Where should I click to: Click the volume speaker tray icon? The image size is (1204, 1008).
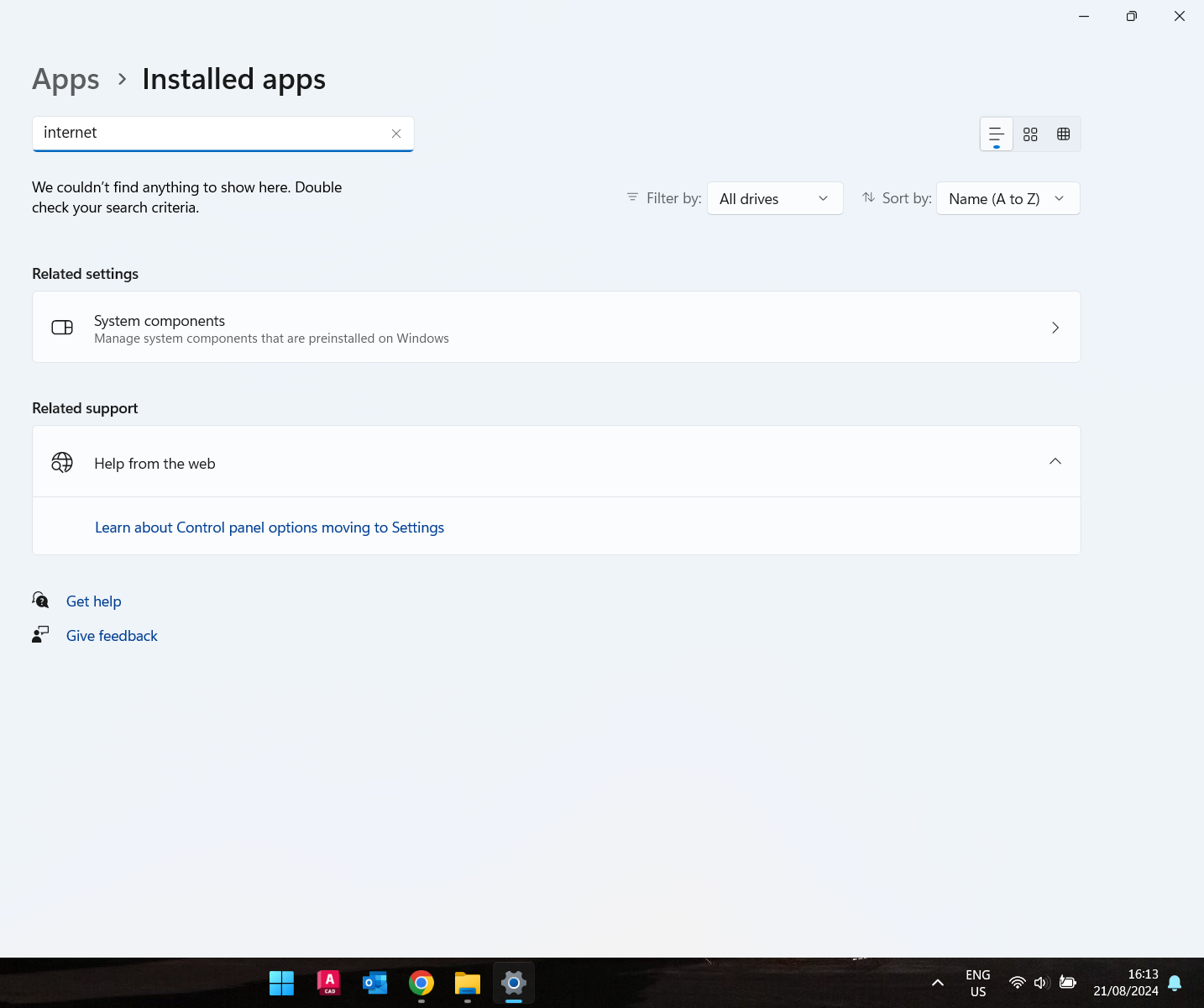tap(1042, 983)
